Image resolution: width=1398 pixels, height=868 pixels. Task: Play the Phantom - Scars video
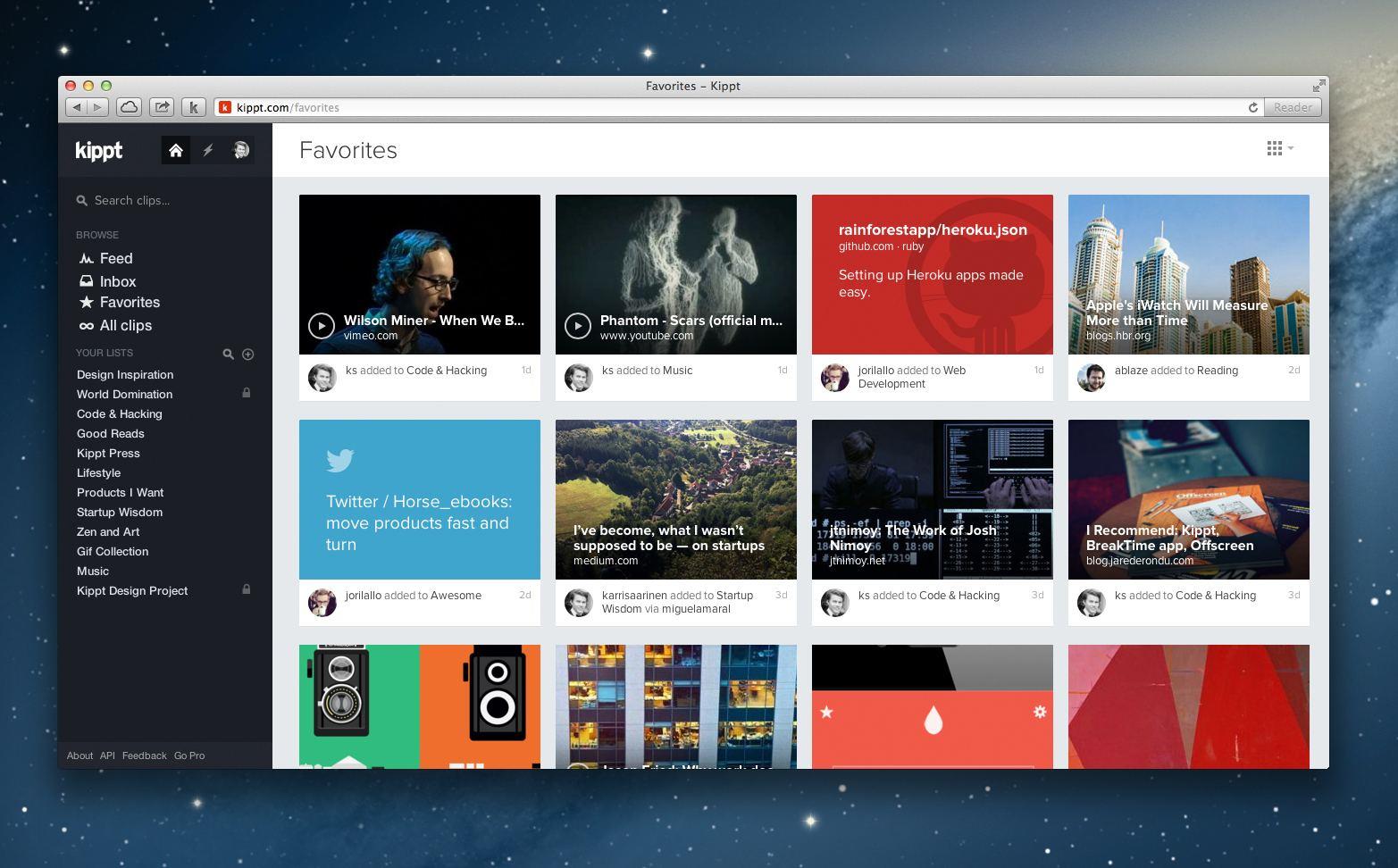(578, 326)
